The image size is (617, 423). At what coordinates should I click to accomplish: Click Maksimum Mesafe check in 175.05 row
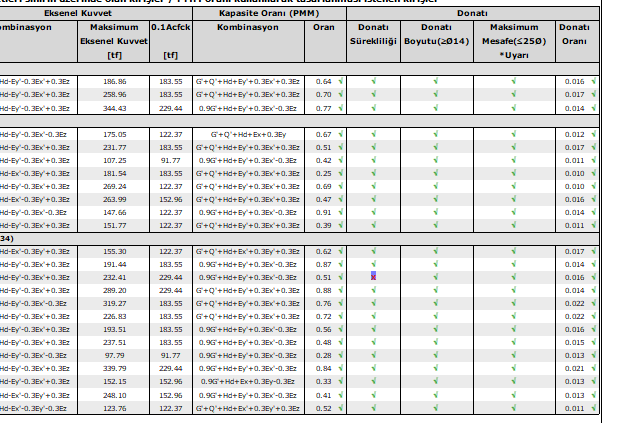tap(513, 134)
